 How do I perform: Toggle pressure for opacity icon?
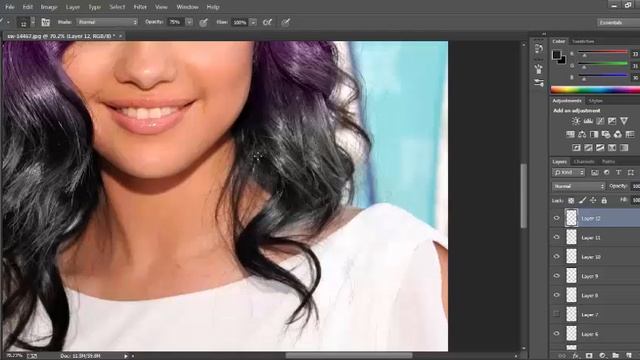coord(203,22)
